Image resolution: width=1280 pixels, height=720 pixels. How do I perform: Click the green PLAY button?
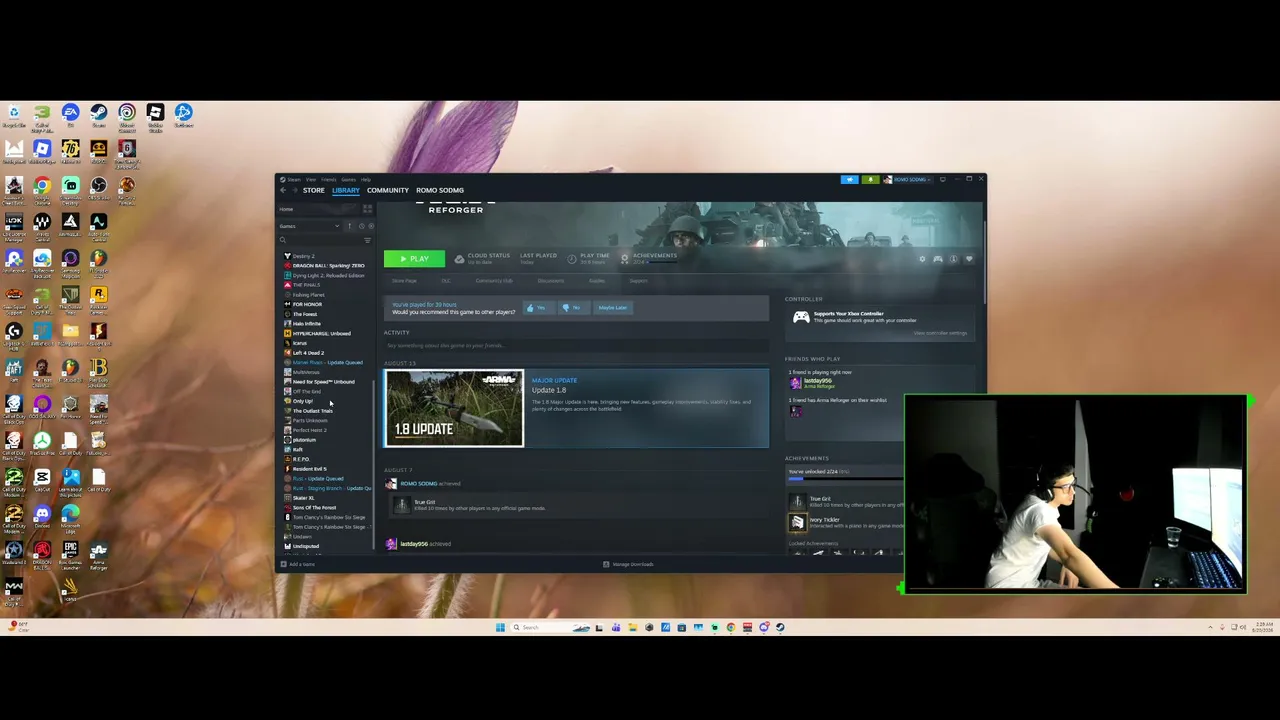click(414, 259)
